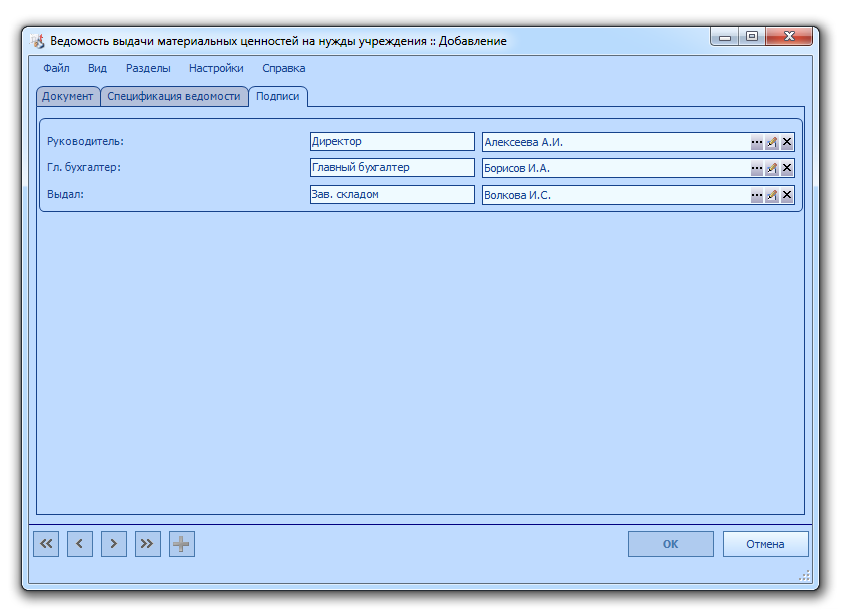Image resolution: width=842 pixels, height=615 pixels.
Task: Click the plus add-record button
Action: [182, 544]
